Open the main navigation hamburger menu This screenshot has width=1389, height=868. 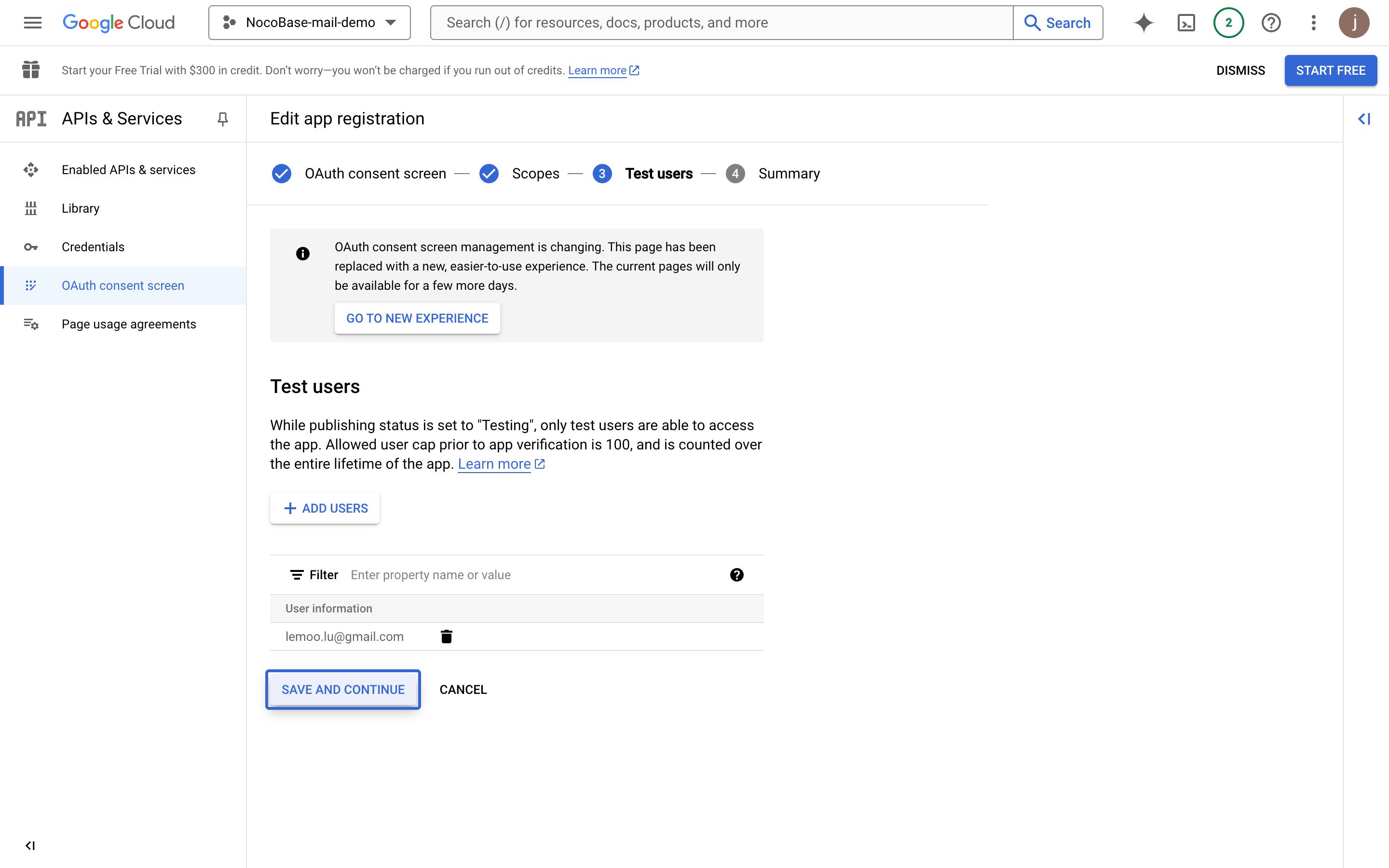click(33, 22)
